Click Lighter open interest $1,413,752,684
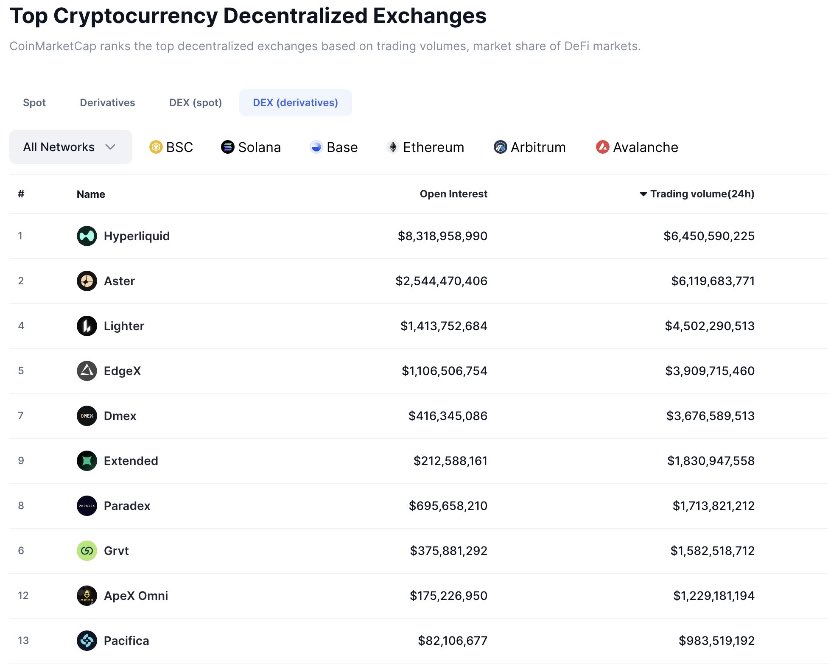 (x=444, y=326)
